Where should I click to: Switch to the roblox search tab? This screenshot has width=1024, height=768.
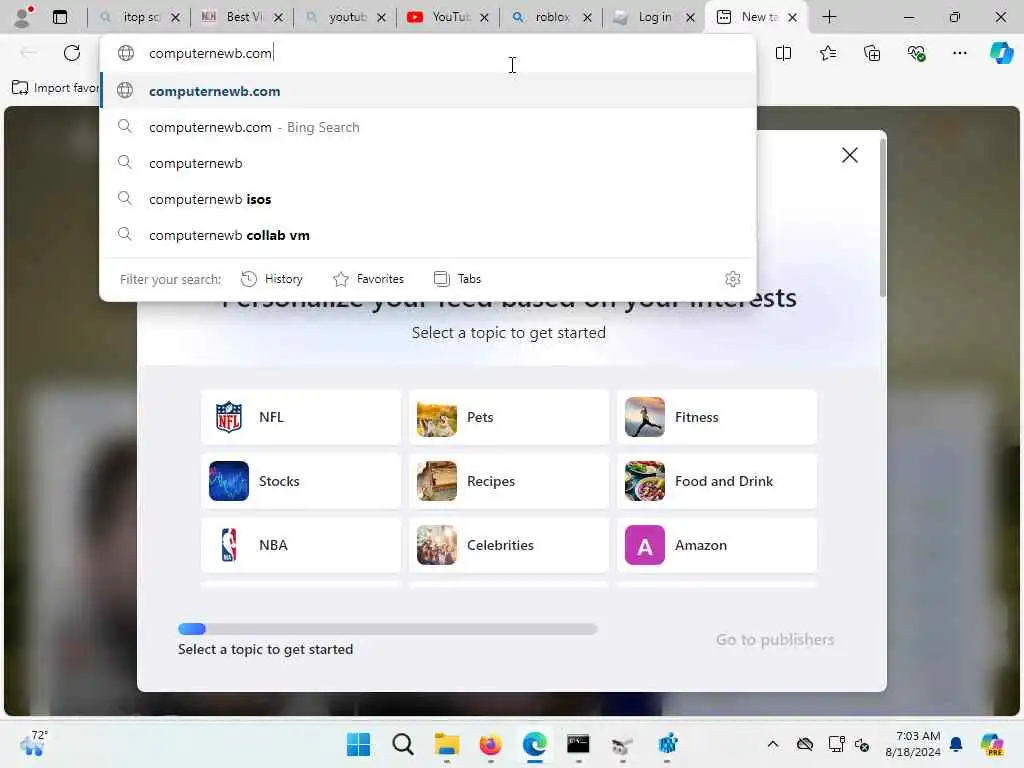[x=551, y=17]
